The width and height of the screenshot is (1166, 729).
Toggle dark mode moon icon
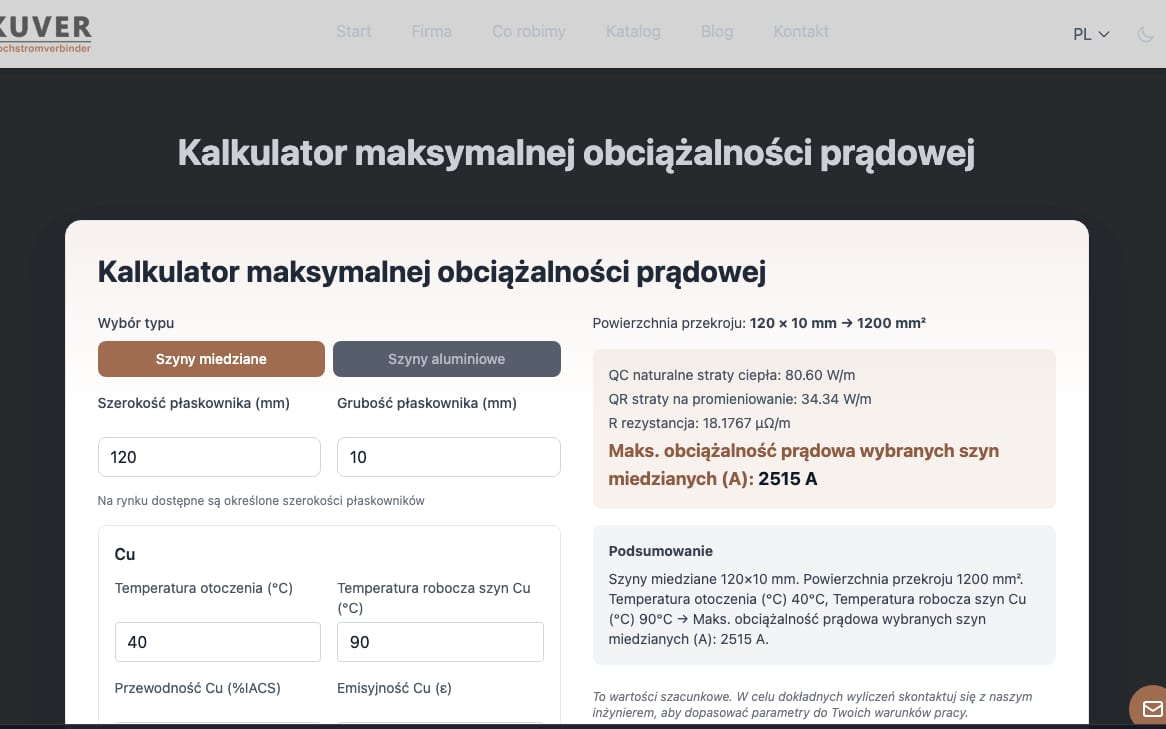[x=1145, y=34]
